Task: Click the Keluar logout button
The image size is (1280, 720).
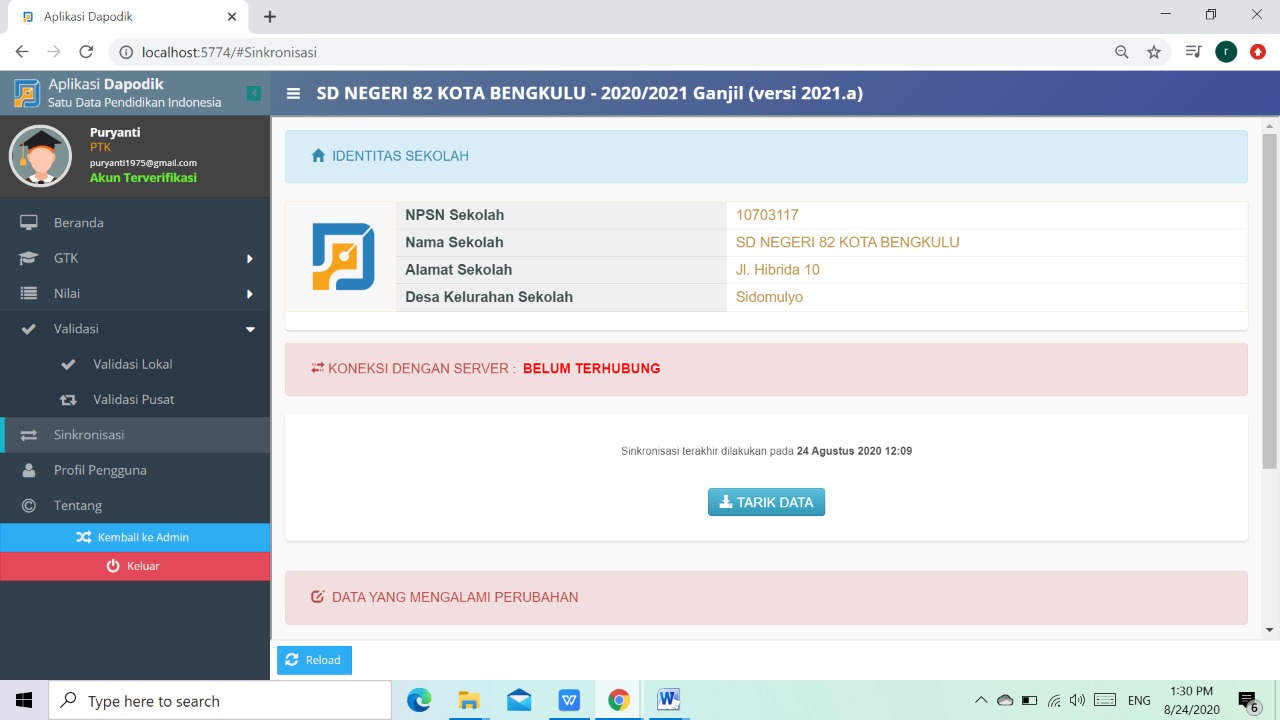Action: coord(135,566)
